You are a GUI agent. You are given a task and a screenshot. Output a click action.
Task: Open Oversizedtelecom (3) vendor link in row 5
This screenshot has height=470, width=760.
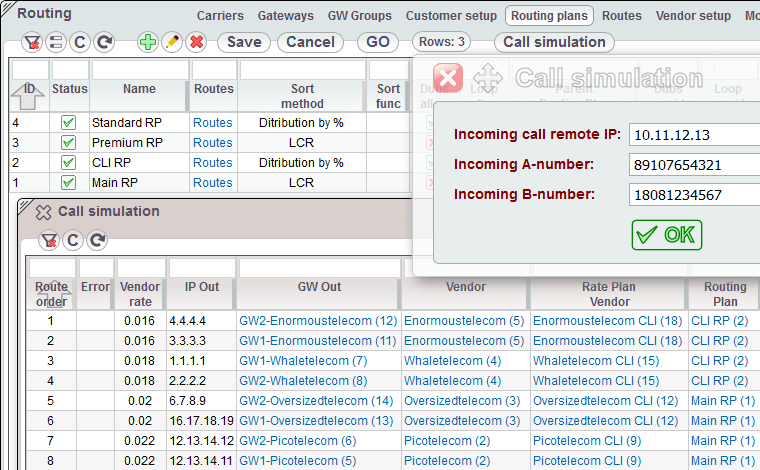click(x=462, y=401)
